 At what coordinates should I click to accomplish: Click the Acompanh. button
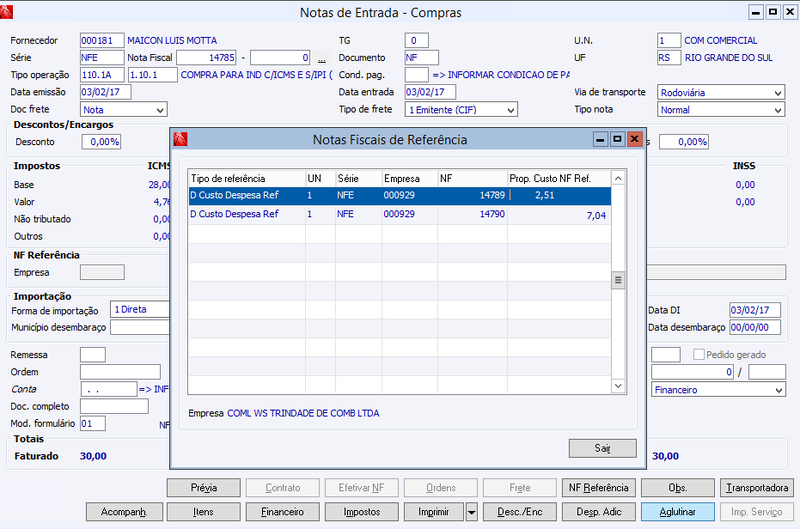(124, 512)
